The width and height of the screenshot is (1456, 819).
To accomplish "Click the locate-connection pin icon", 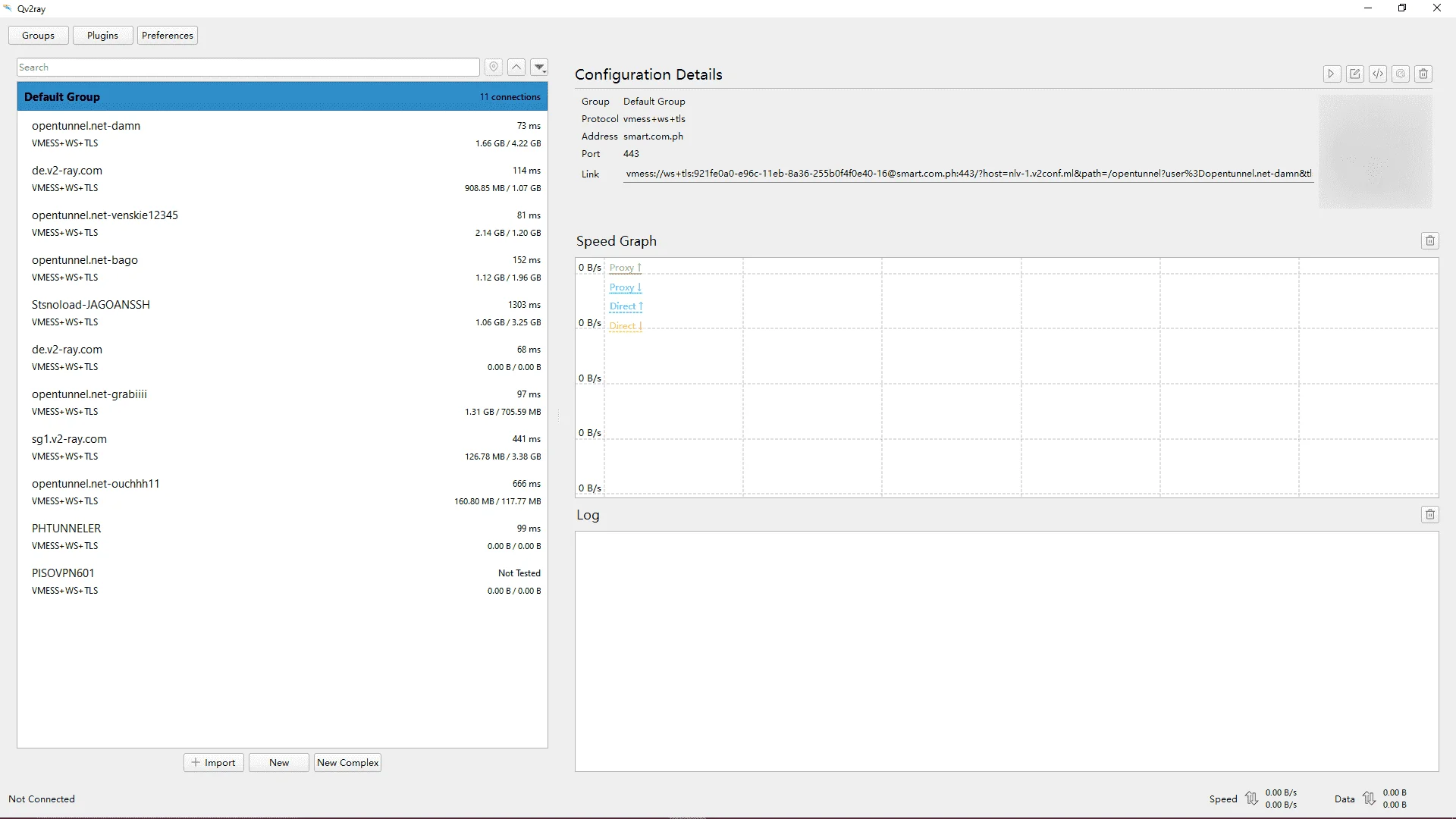I will click(x=494, y=67).
